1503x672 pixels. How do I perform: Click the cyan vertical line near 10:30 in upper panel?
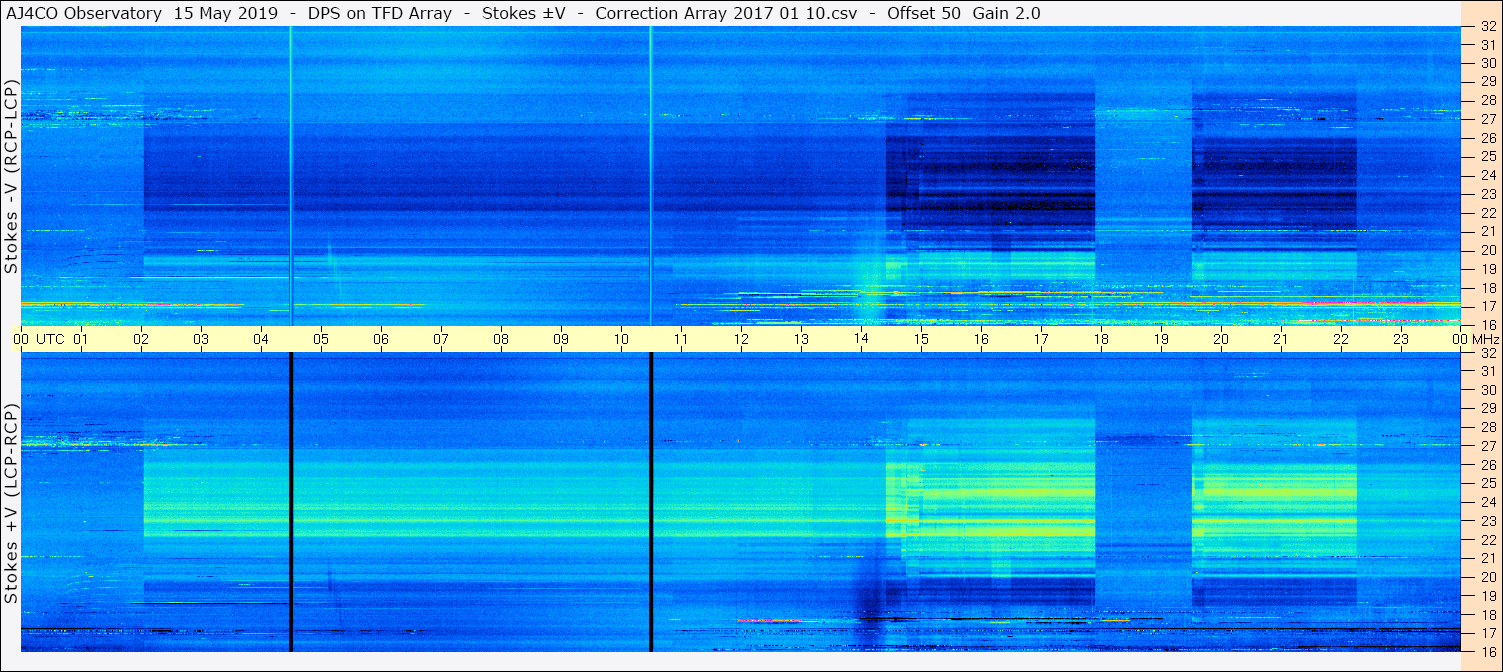click(x=651, y=176)
